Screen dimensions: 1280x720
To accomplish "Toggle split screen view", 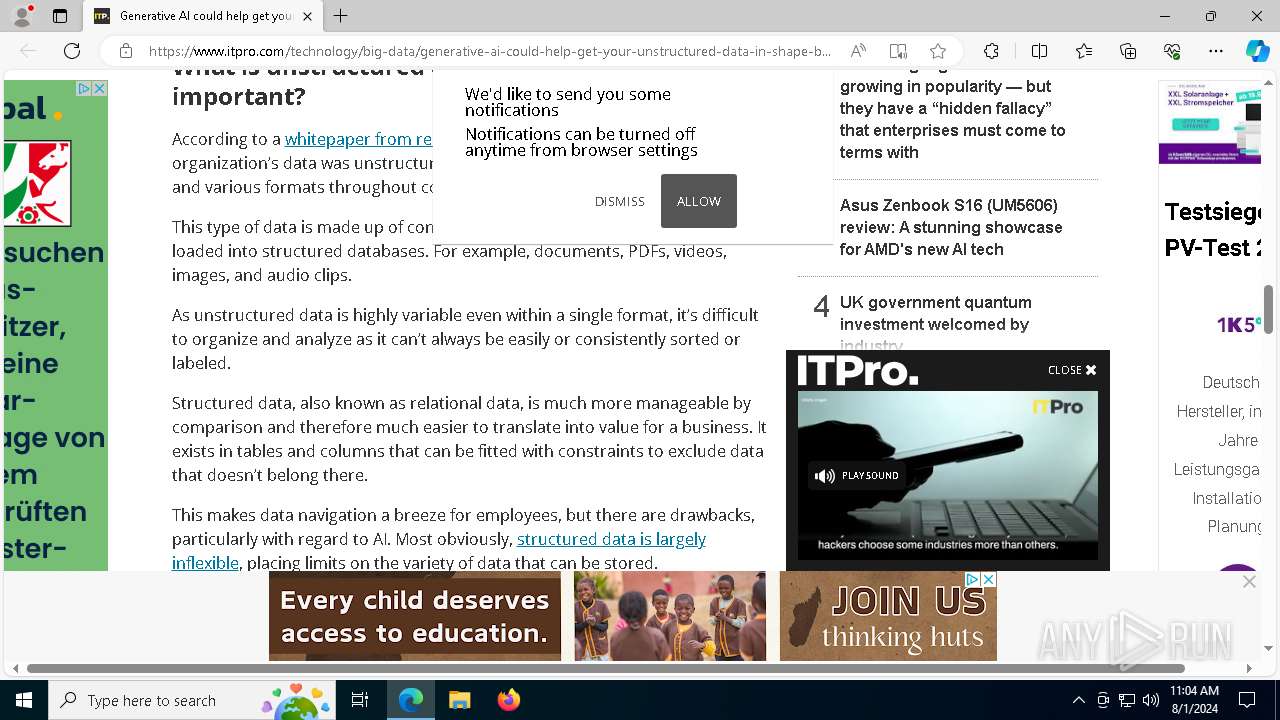I will click(1039, 51).
